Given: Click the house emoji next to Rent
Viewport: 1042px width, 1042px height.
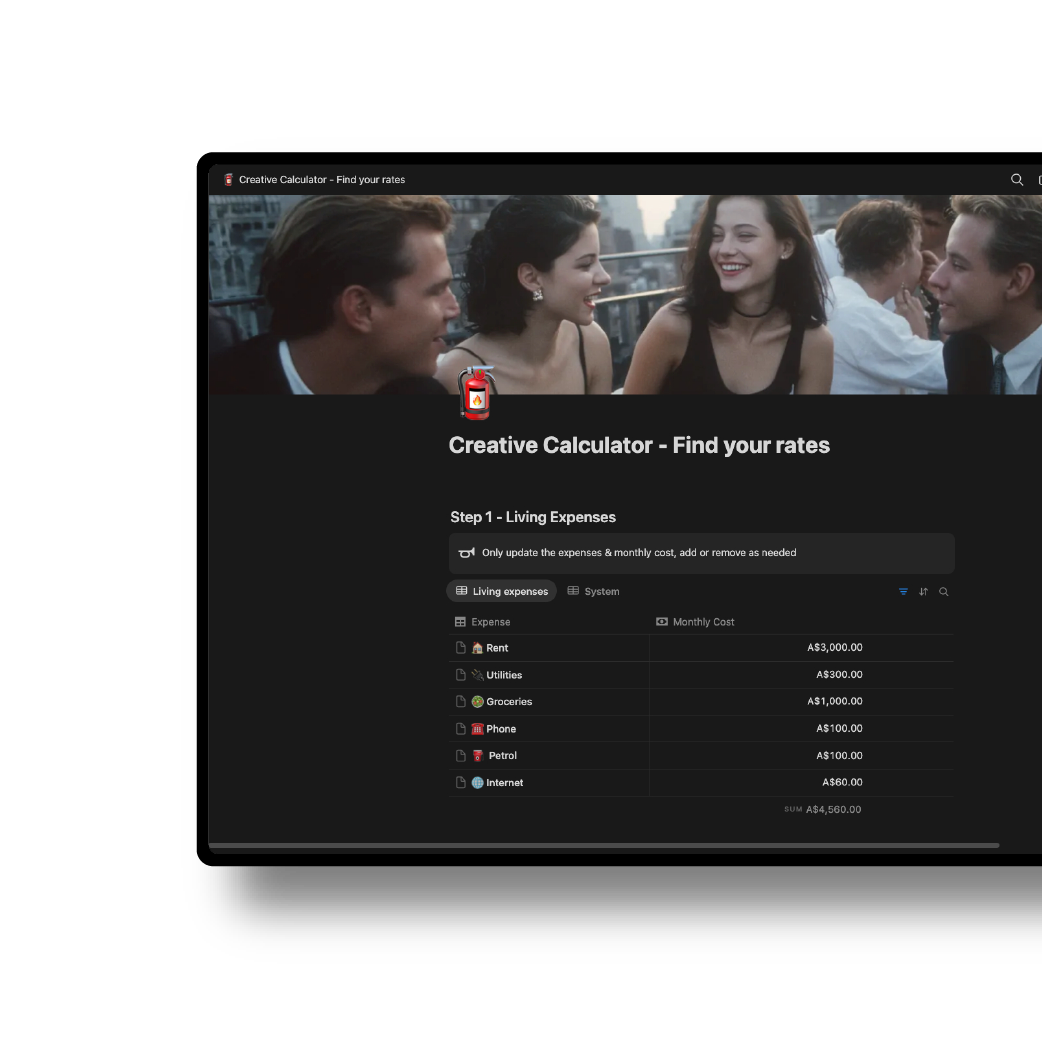Looking at the screenshot, I should 477,647.
